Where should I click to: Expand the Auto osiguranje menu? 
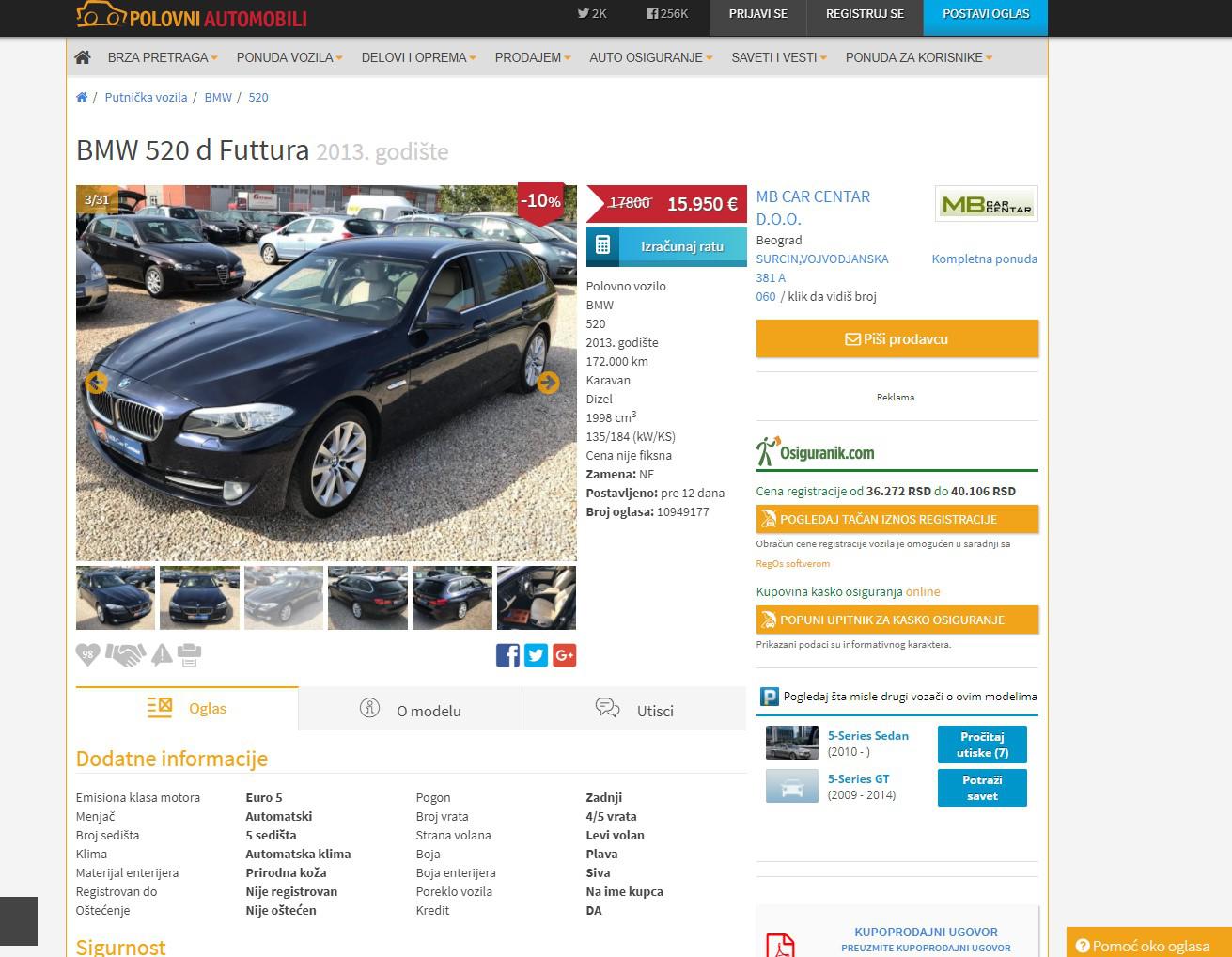click(650, 57)
